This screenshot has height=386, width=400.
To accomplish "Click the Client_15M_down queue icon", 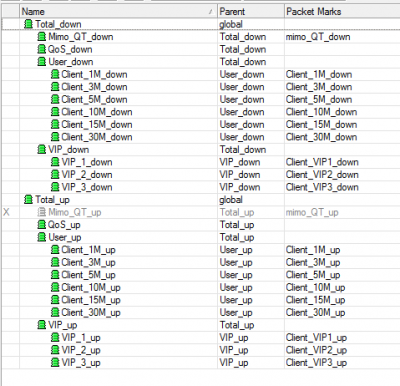I will (55, 124).
